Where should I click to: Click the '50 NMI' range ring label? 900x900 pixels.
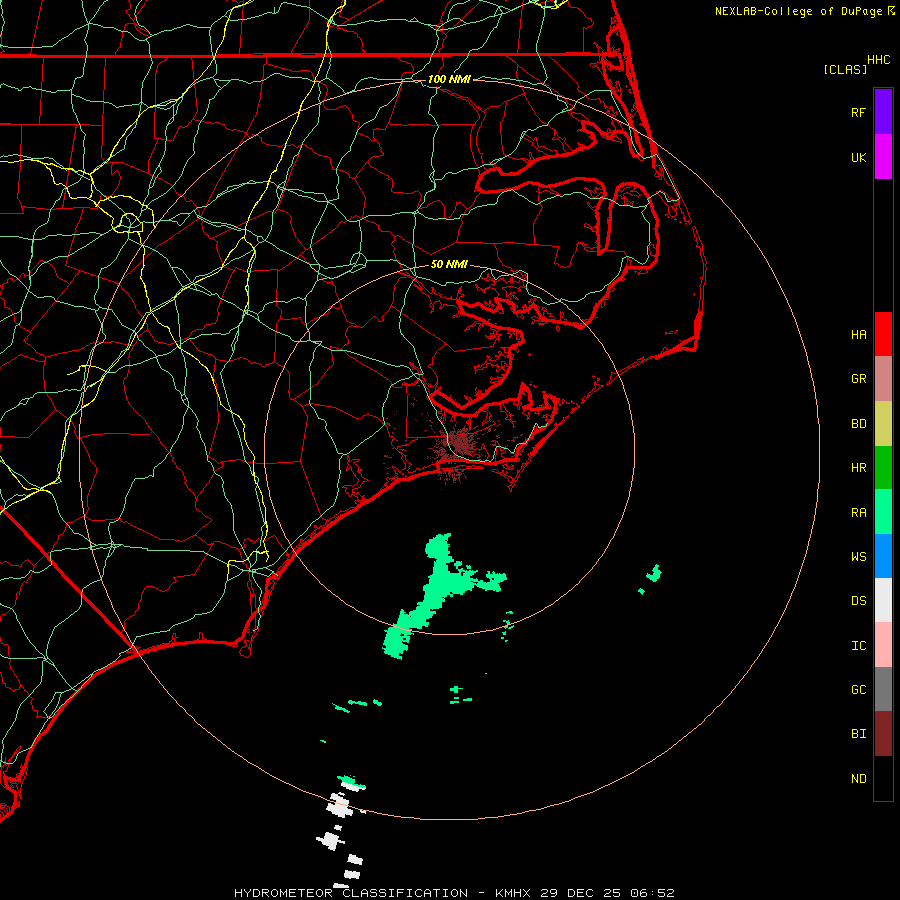pyautogui.click(x=449, y=264)
